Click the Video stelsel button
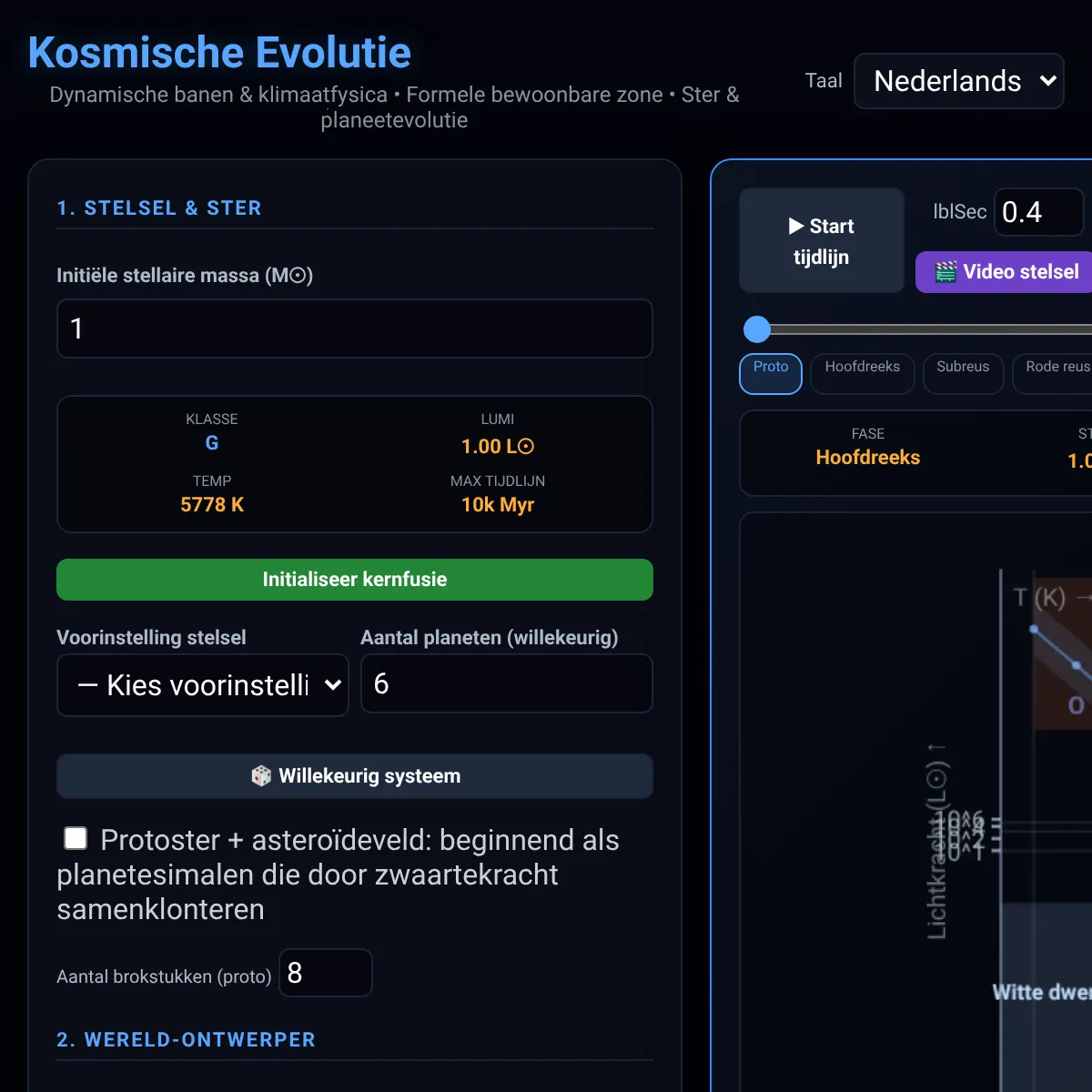Screen dimensions: 1092x1092 click(x=1005, y=272)
